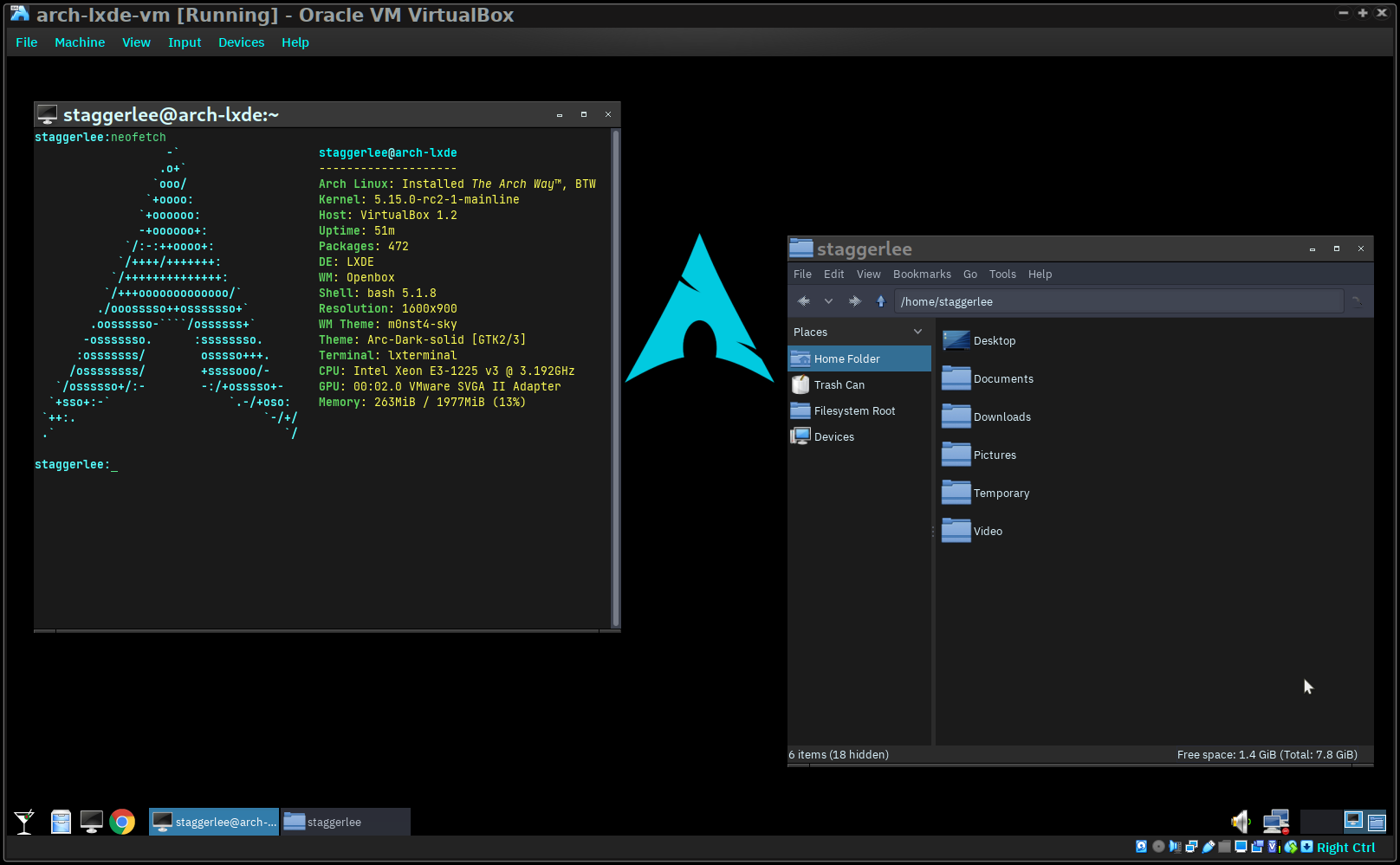
Task: Open VirtualBox View menu
Action: point(136,42)
